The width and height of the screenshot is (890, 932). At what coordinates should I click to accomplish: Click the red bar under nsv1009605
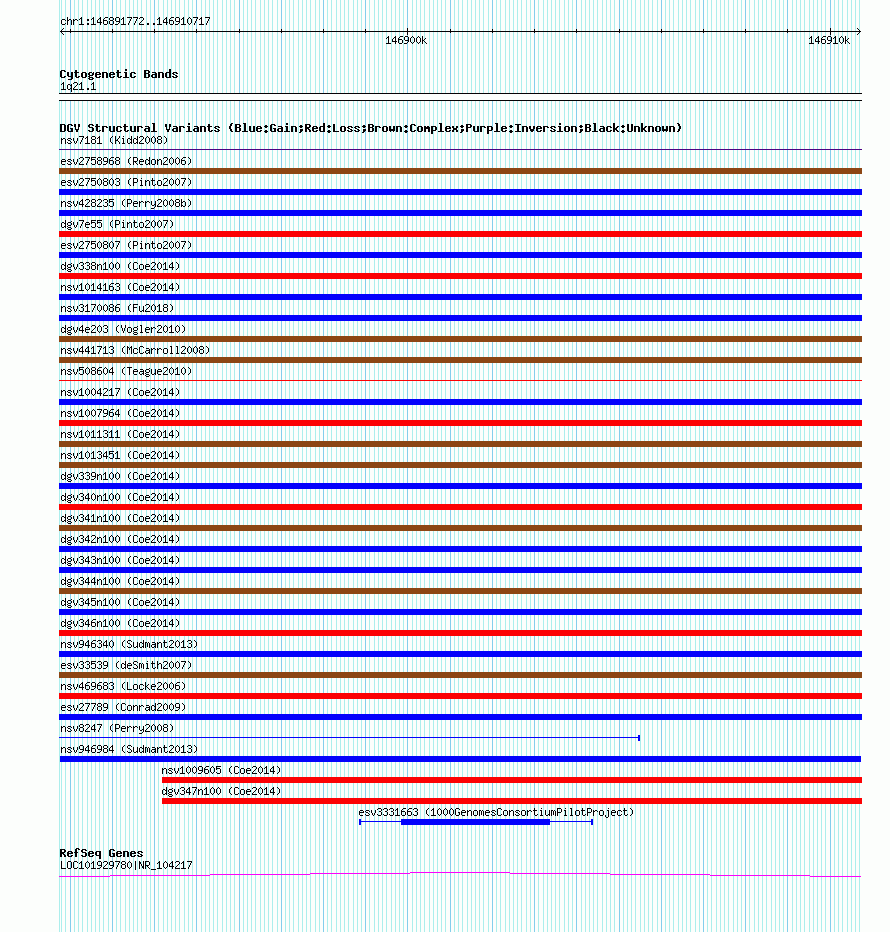click(x=512, y=780)
